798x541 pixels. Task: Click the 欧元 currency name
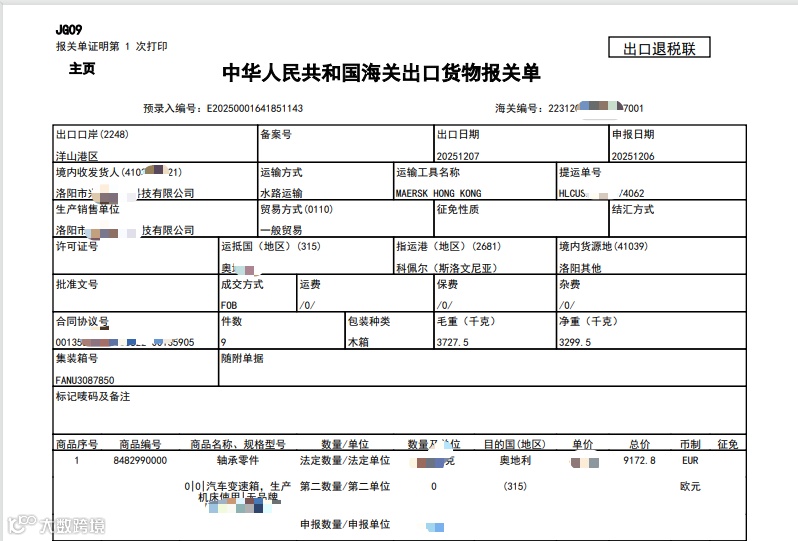click(x=690, y=487)
